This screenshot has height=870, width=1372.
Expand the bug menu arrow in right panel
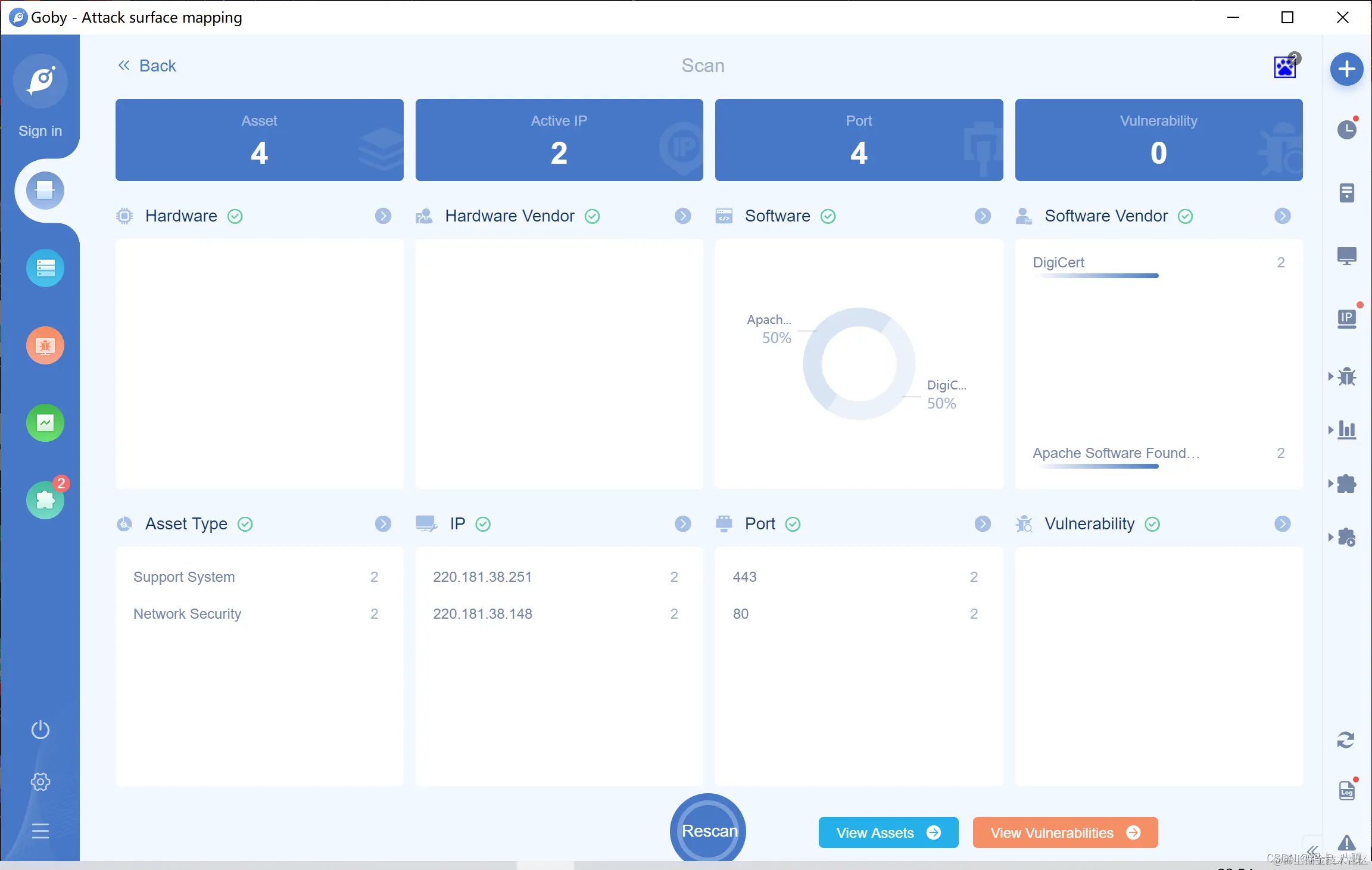[x=1331, y=376]
